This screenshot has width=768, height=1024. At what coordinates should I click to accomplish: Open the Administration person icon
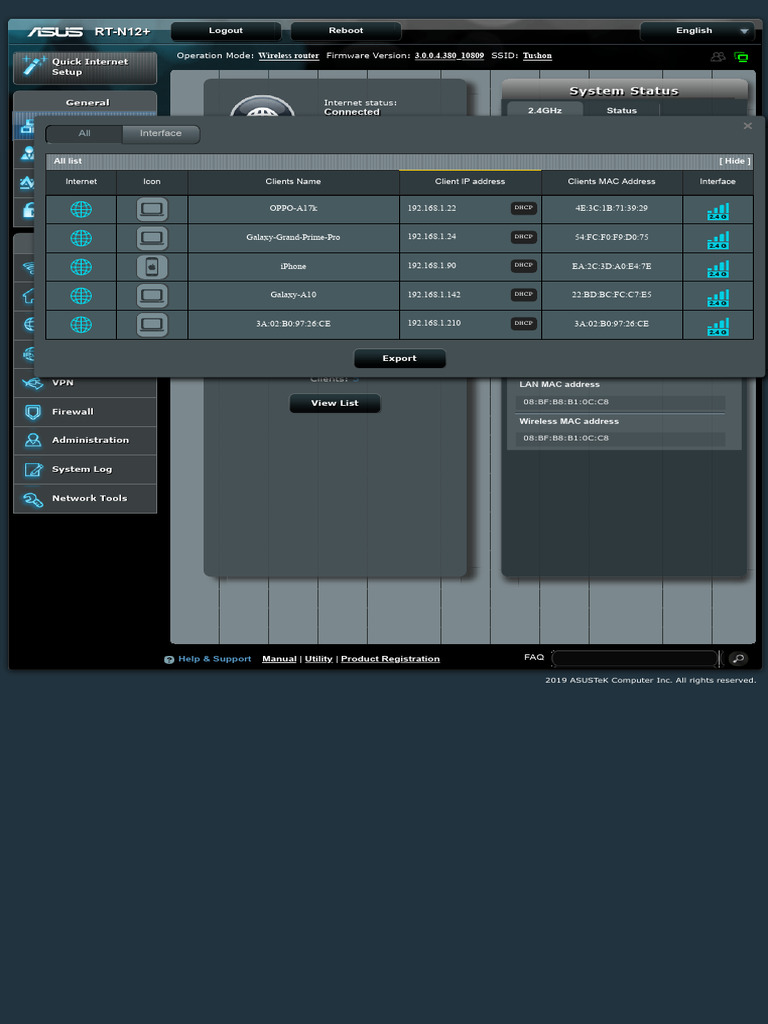pyautogui.click(x=33, y=440)
